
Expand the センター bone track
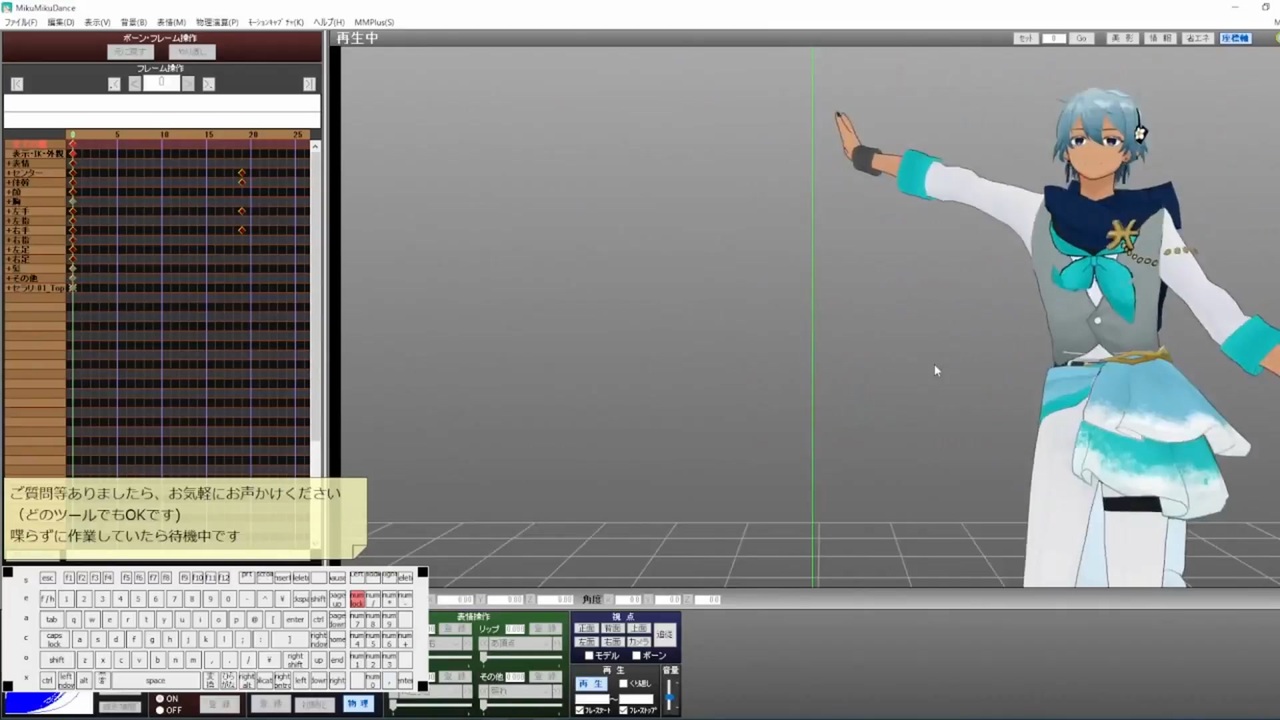coord(9,173)
